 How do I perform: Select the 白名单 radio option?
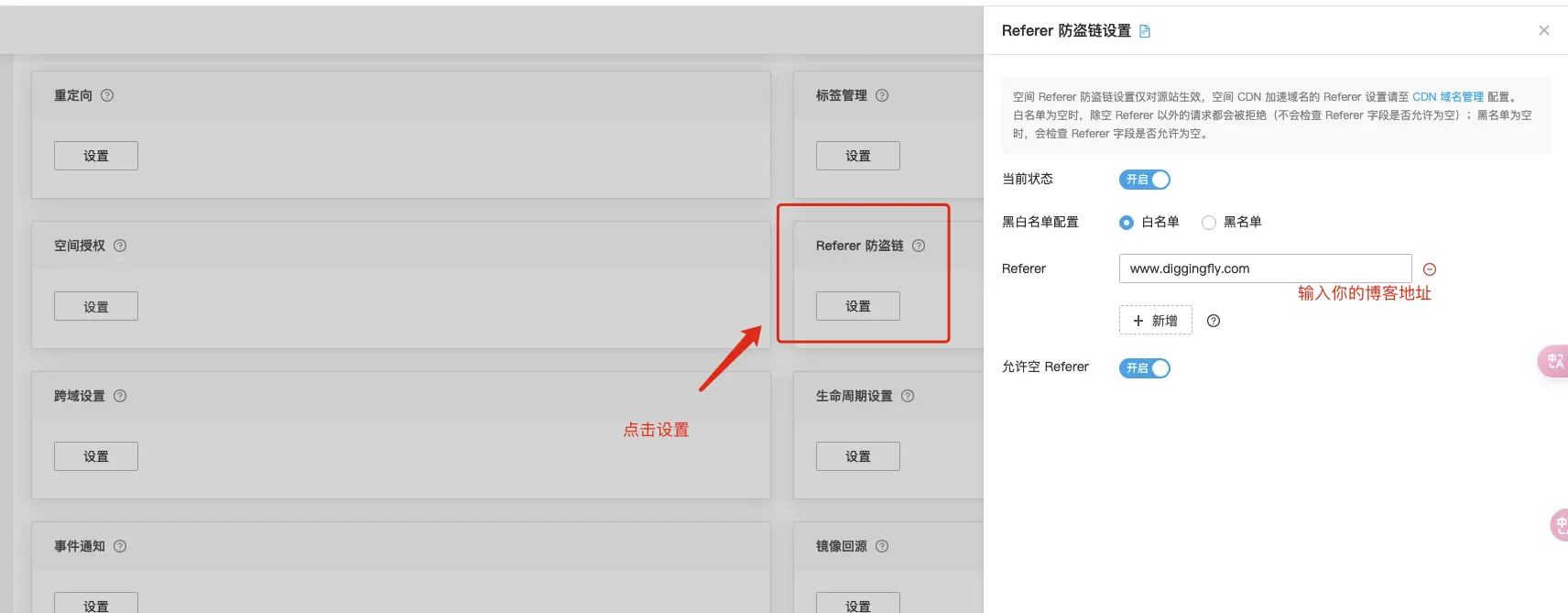click(1127, 223)
